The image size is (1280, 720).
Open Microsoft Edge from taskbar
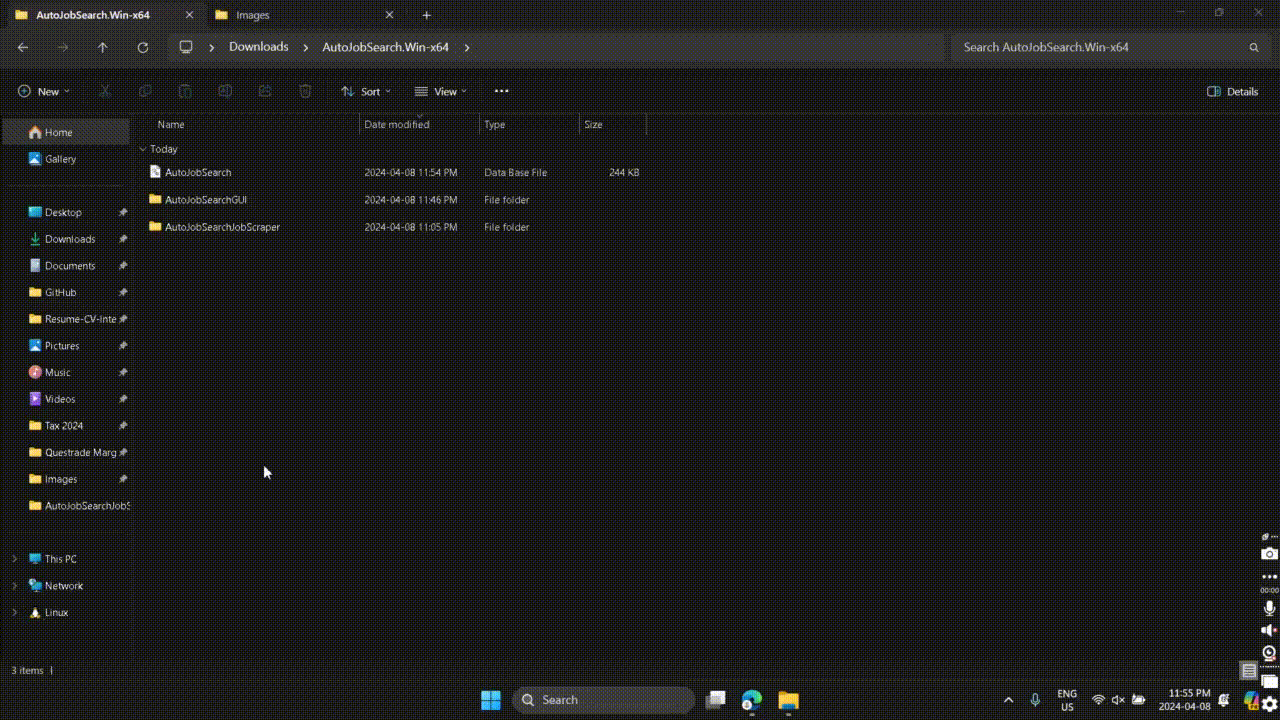click(751, 700)
